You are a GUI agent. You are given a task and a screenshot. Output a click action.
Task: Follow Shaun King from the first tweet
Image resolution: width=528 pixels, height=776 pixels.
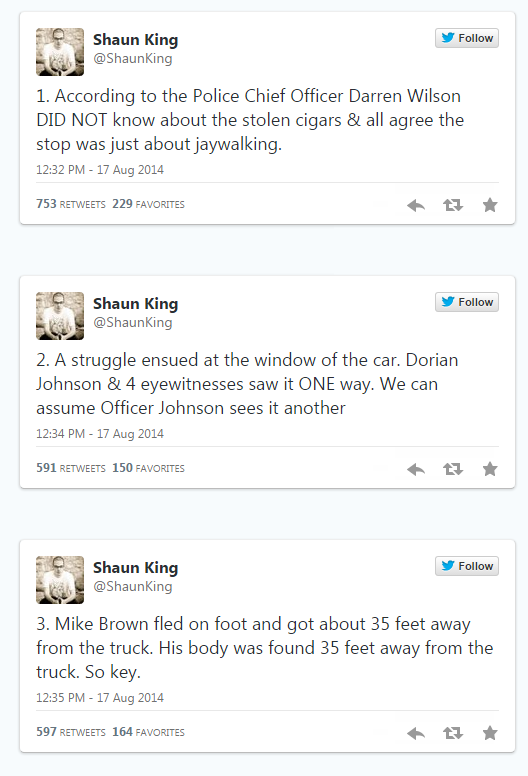[x=467, y=38]
